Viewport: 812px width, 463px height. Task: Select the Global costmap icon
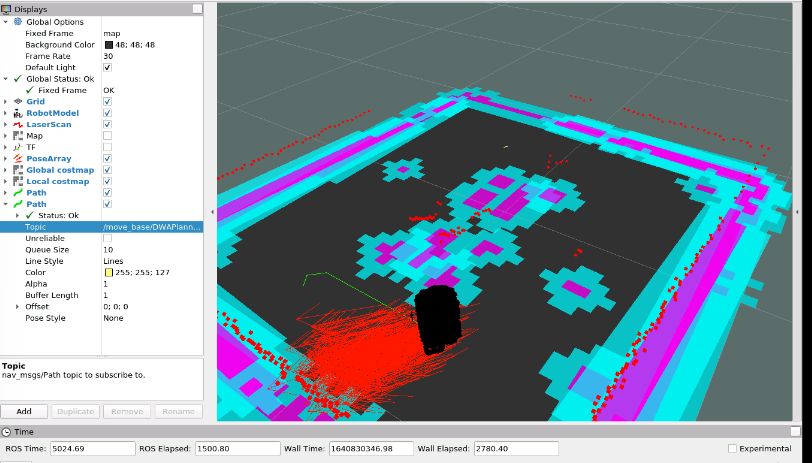(18, 170)
